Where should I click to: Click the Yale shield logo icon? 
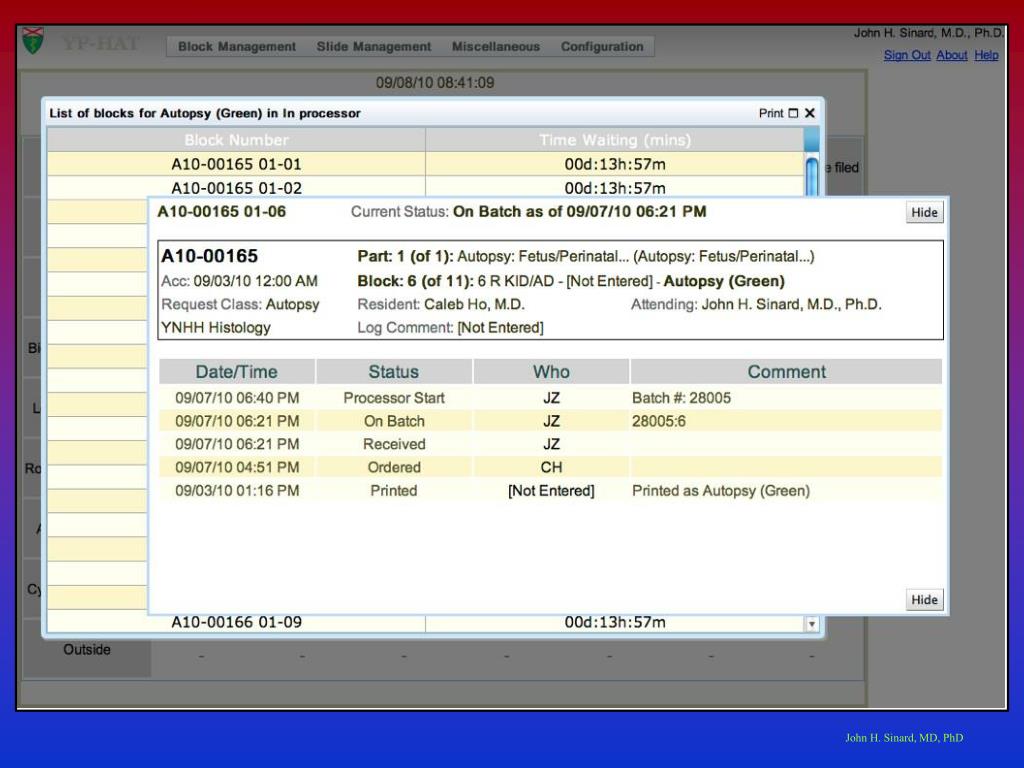pos(33,40)
